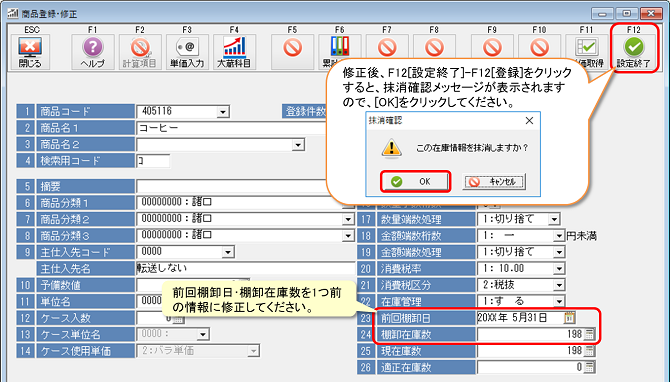Expand 主仕入先コード dropdown

(228, 252)
